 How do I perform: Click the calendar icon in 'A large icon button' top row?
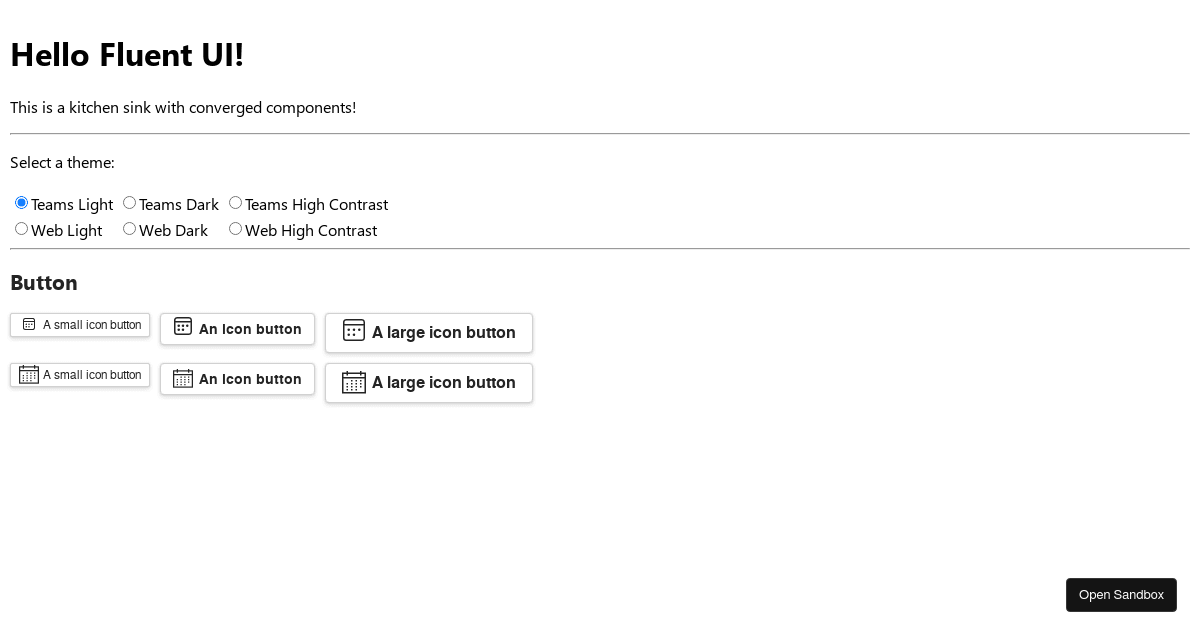[354, 330]
